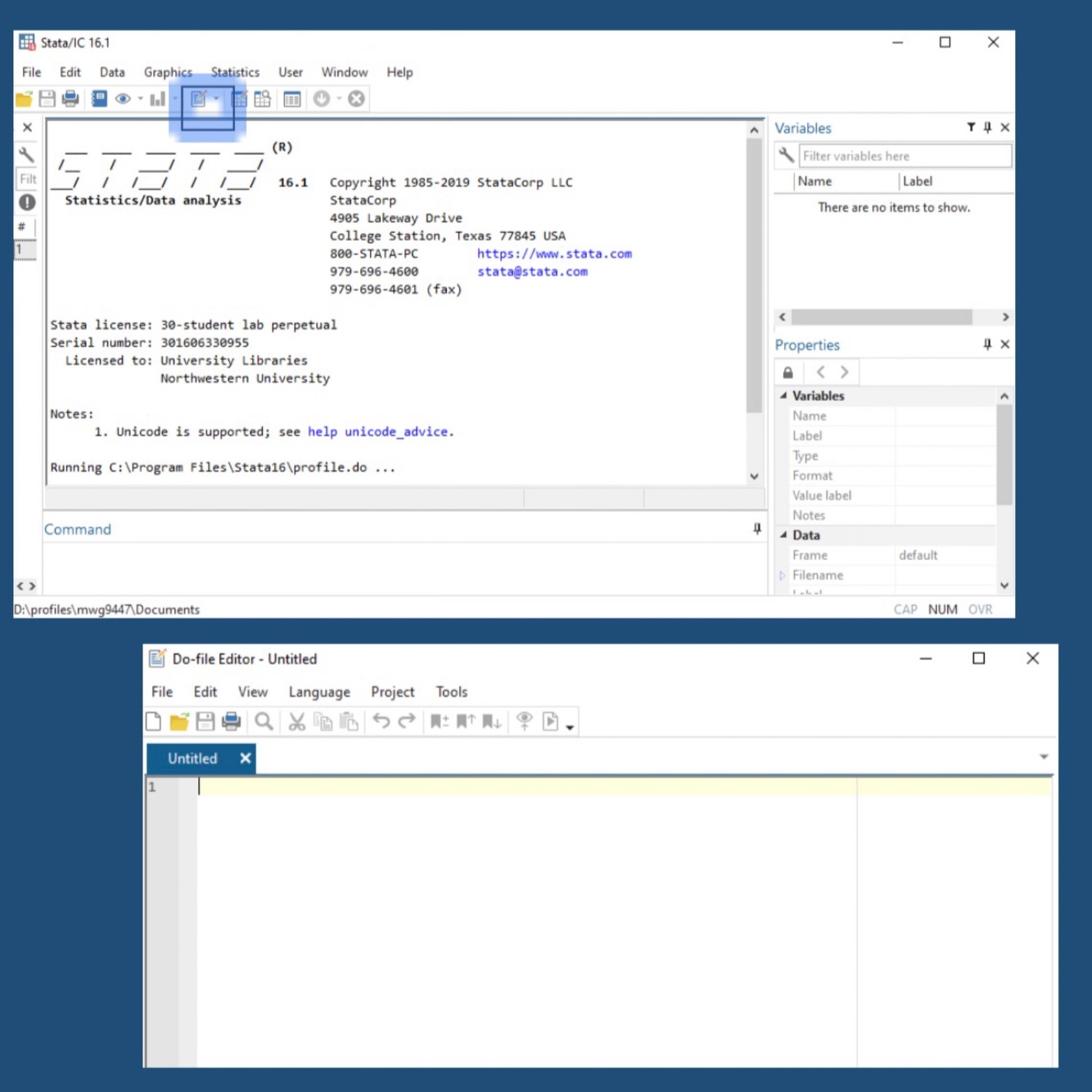Click the Print icon in Do-file Editor toolbar
1092x1092 pixels.
click(232, 721)
